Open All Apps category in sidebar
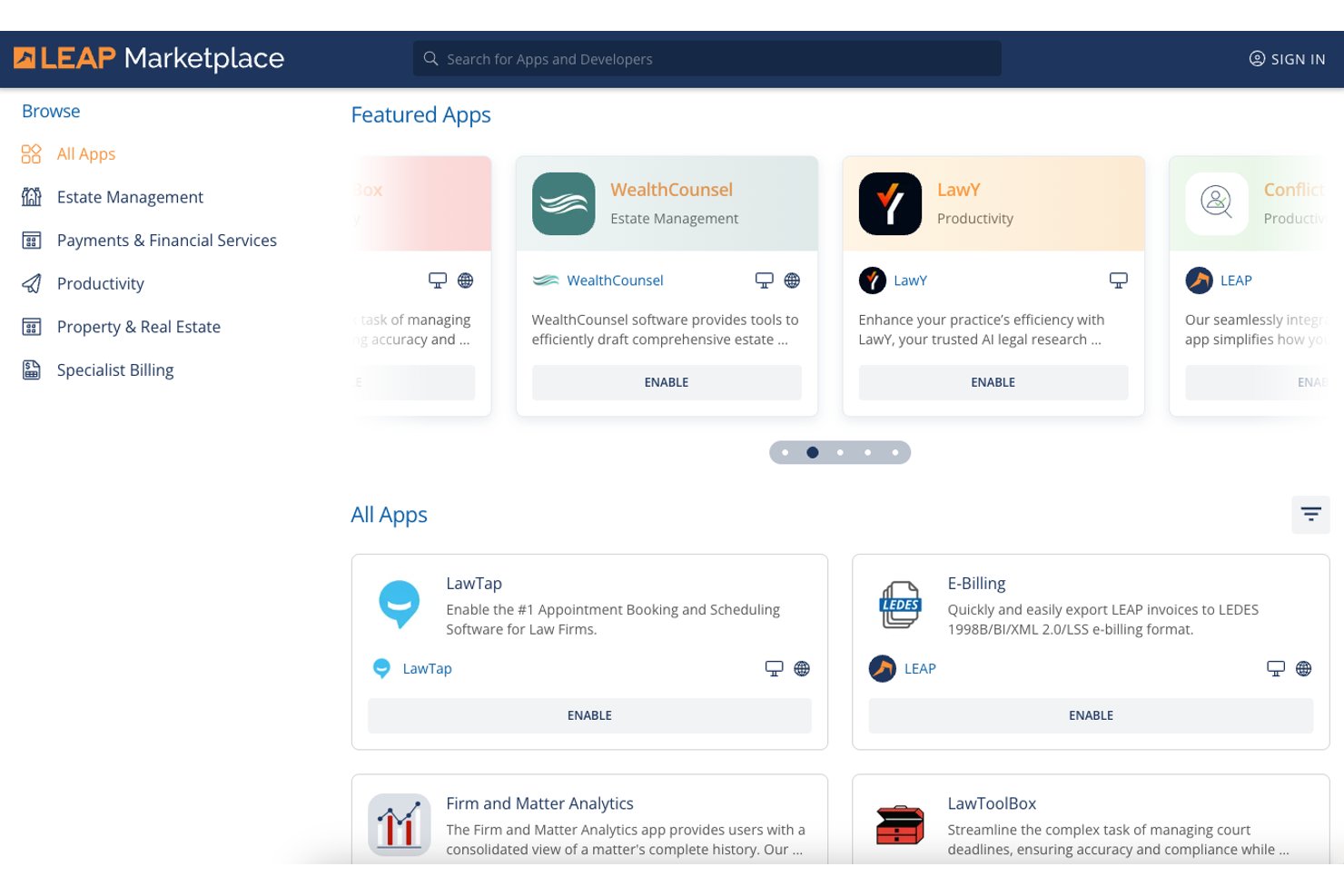1344x896 pixels. tap(86, 154)
